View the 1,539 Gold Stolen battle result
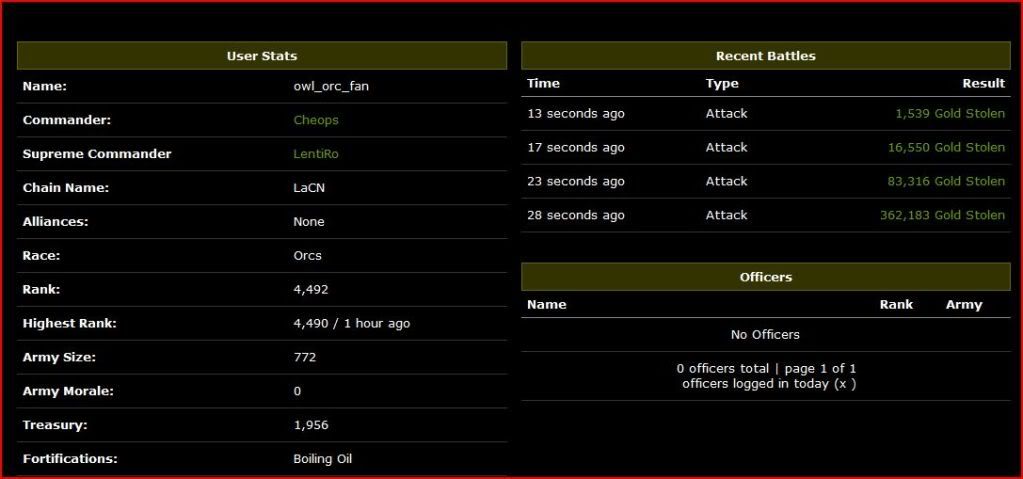1023x479 pixels. coord(950,114)
